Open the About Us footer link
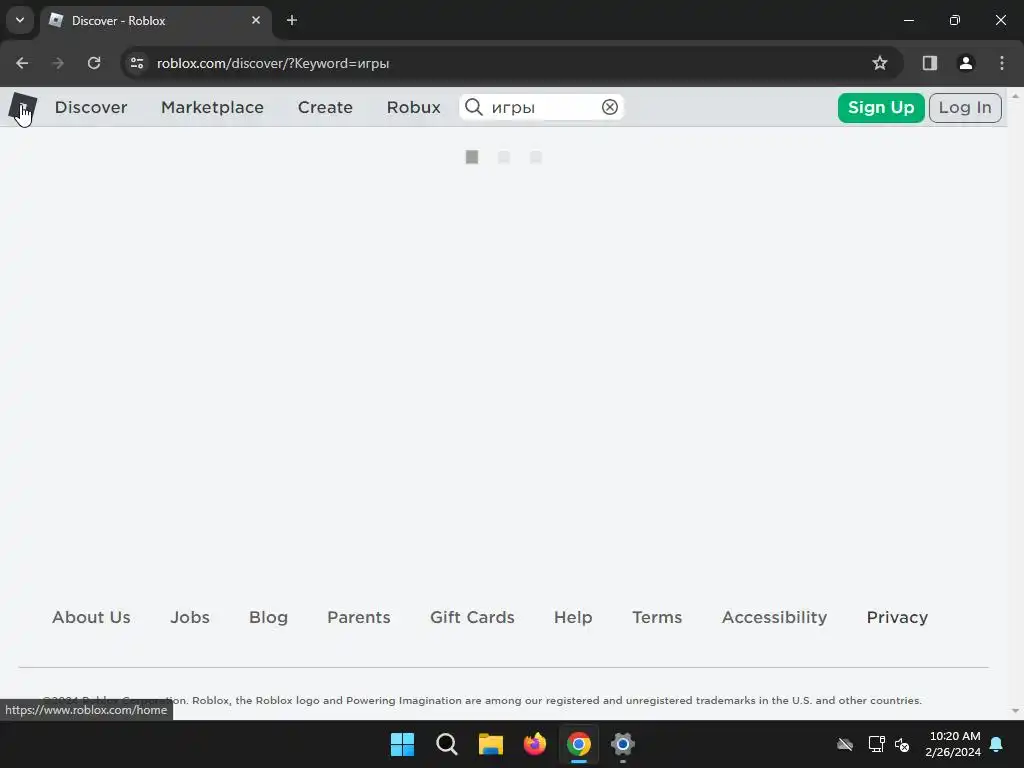Screen dimensions: 1024x768 [91, 617]
